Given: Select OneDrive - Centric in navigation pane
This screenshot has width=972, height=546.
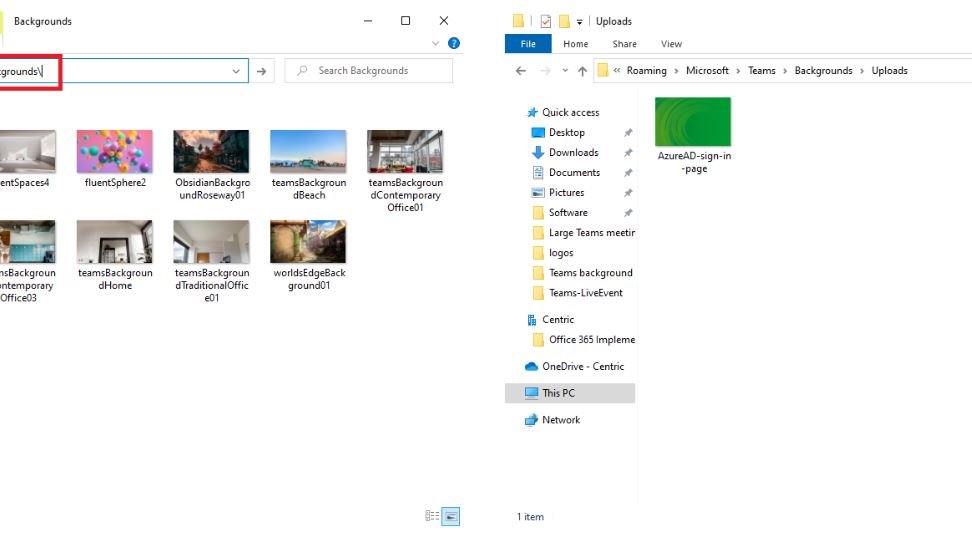Looking at the screenshot, I should tap(583, 366).
